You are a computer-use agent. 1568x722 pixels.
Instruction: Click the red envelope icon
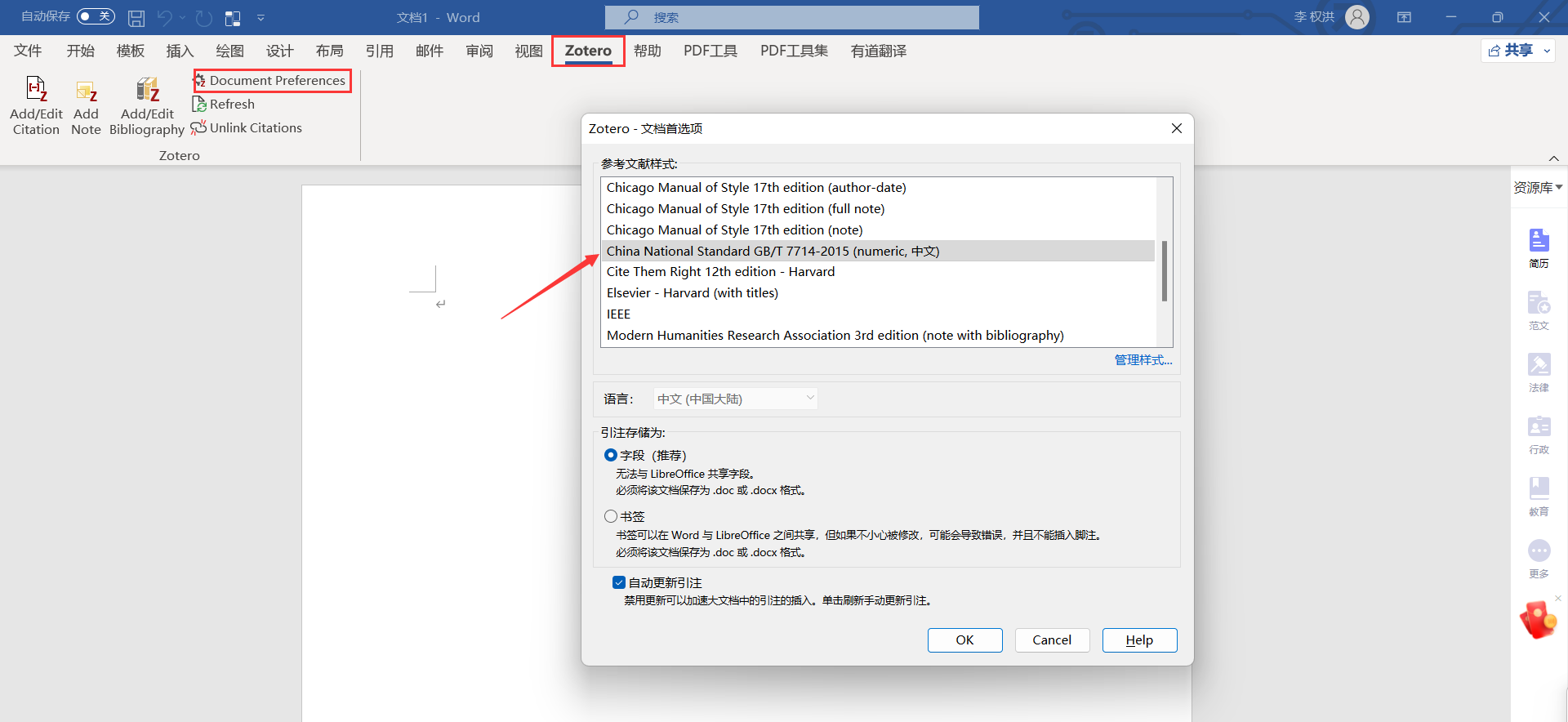pos(1539,620)
